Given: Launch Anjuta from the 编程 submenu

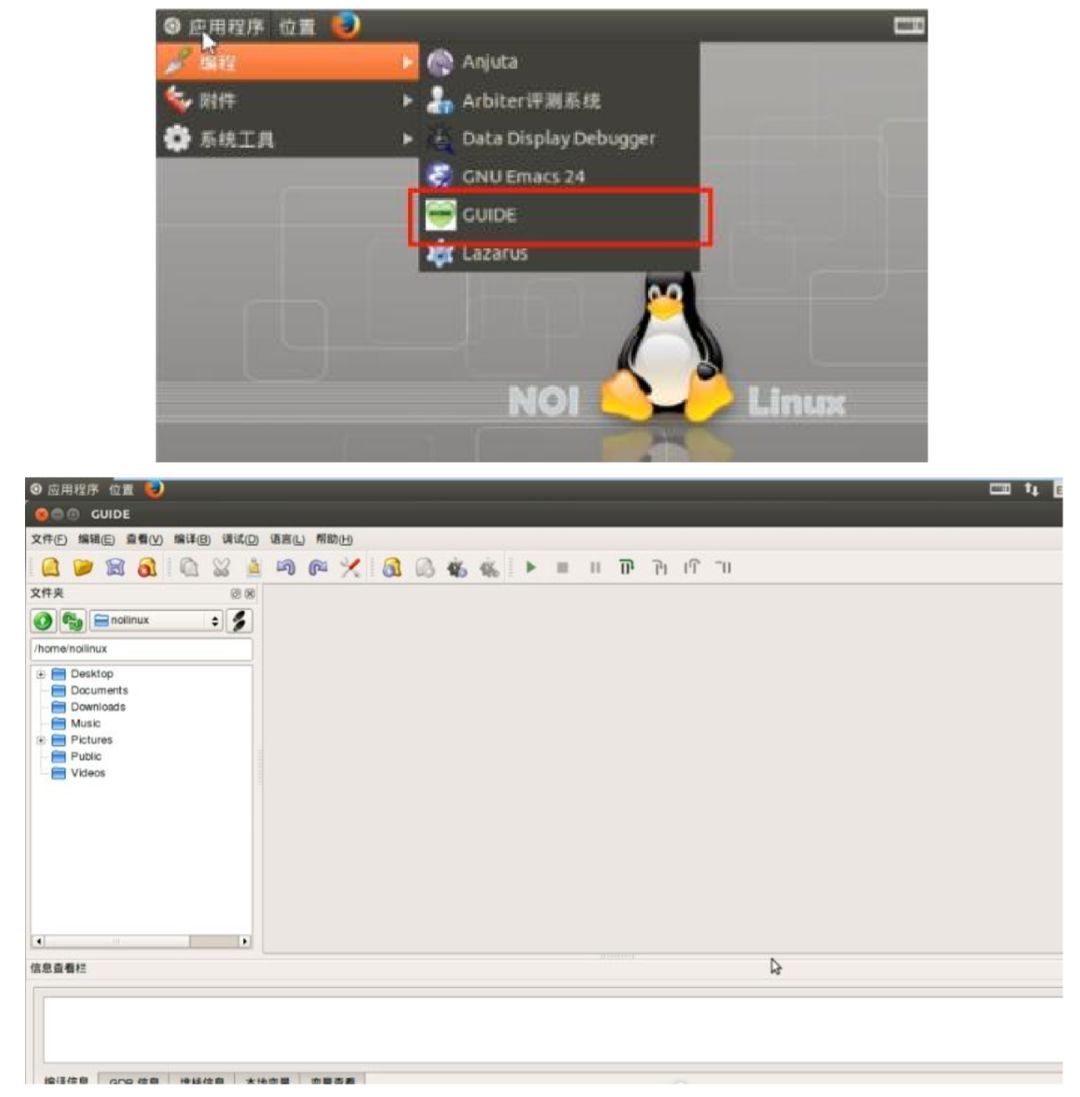Looking at the screenshot, I should coord(560,62).
